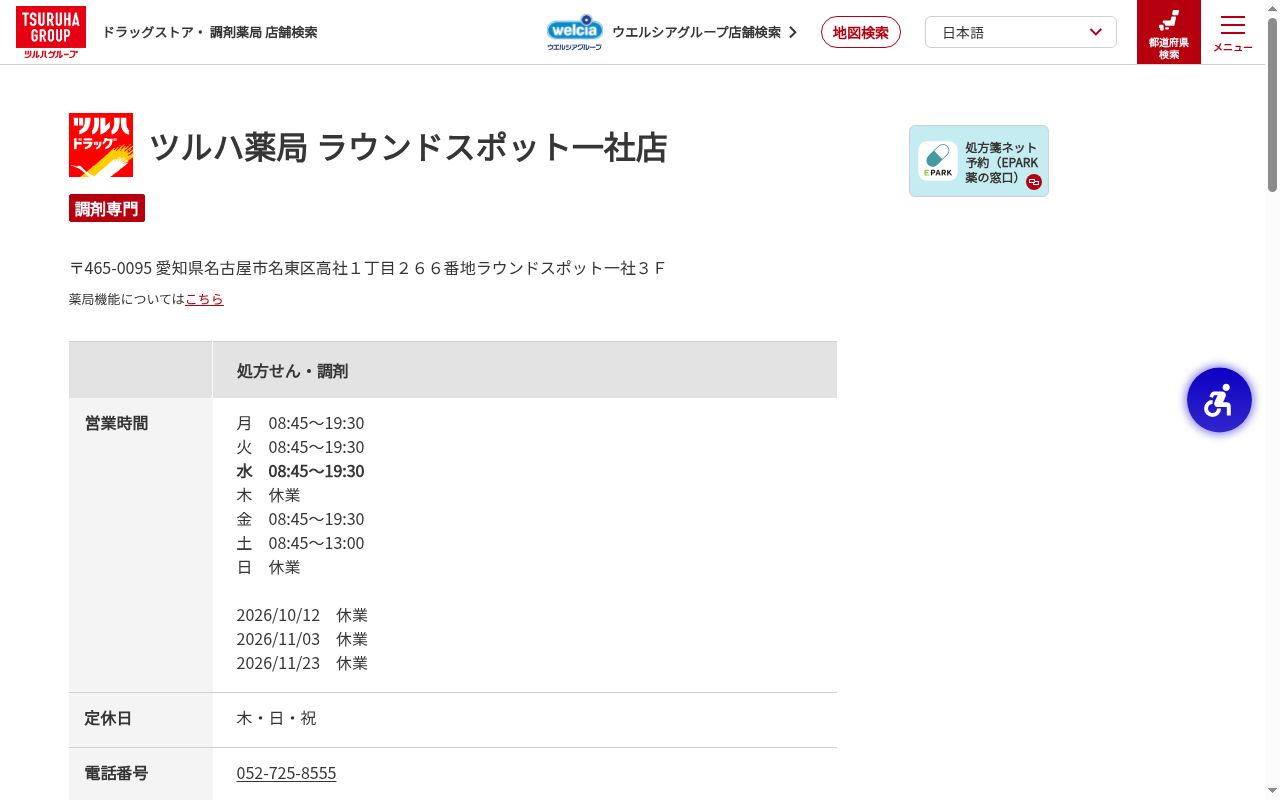Call the phone number 052-725-8555

286,773
